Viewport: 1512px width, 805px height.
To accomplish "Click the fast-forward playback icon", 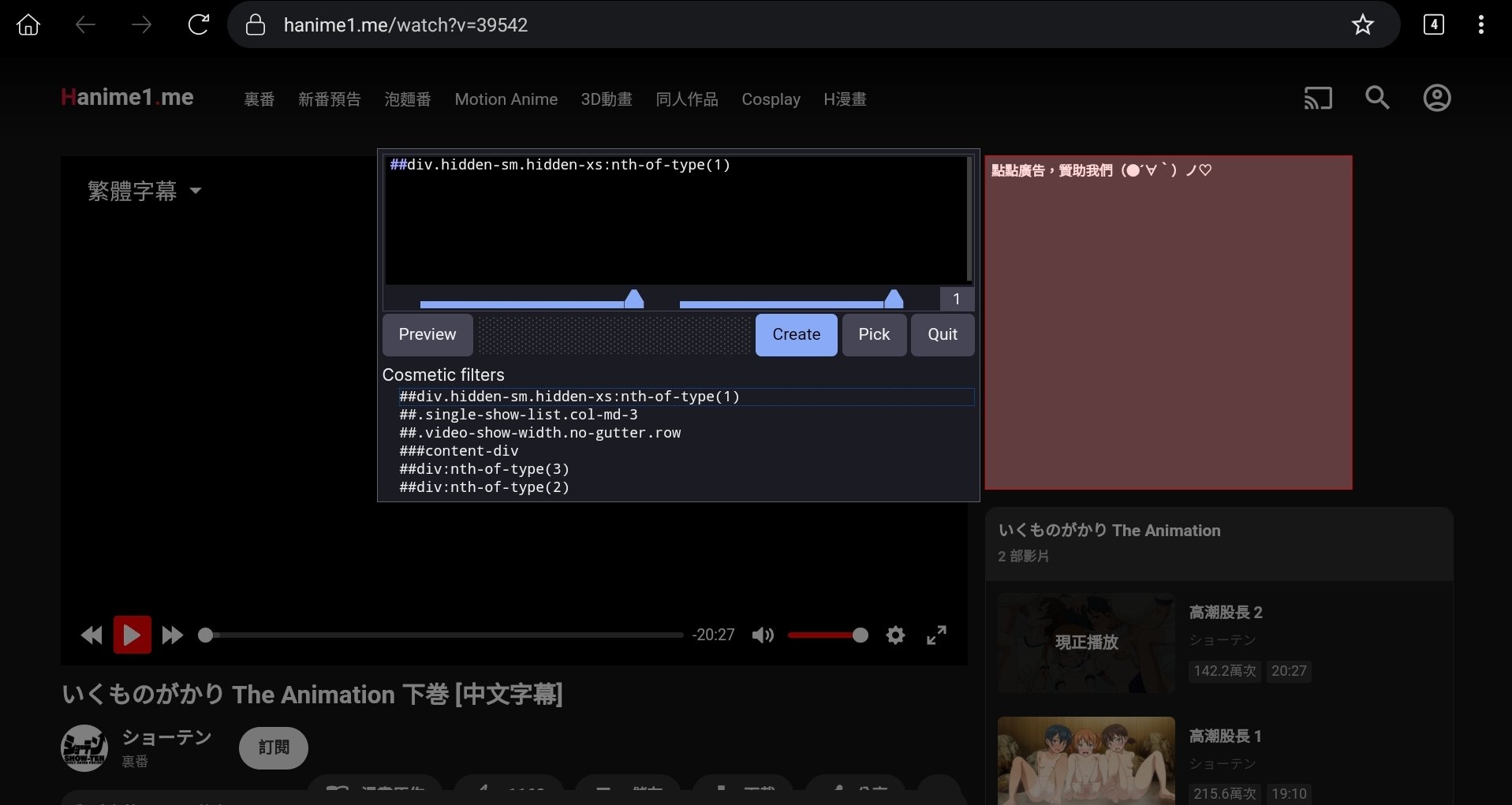I will click(x=172, y=635).
